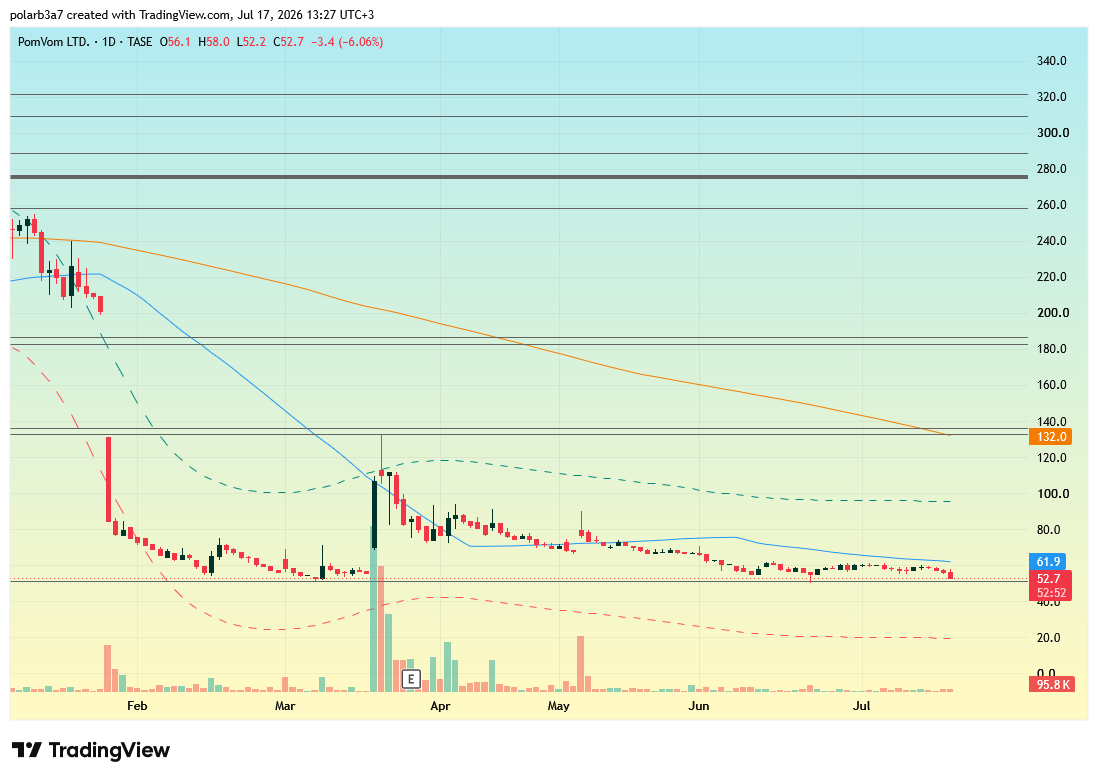Click the tall red volume bar in early May
This screenshot has height=780, width=1098.
tap(581, 664)
